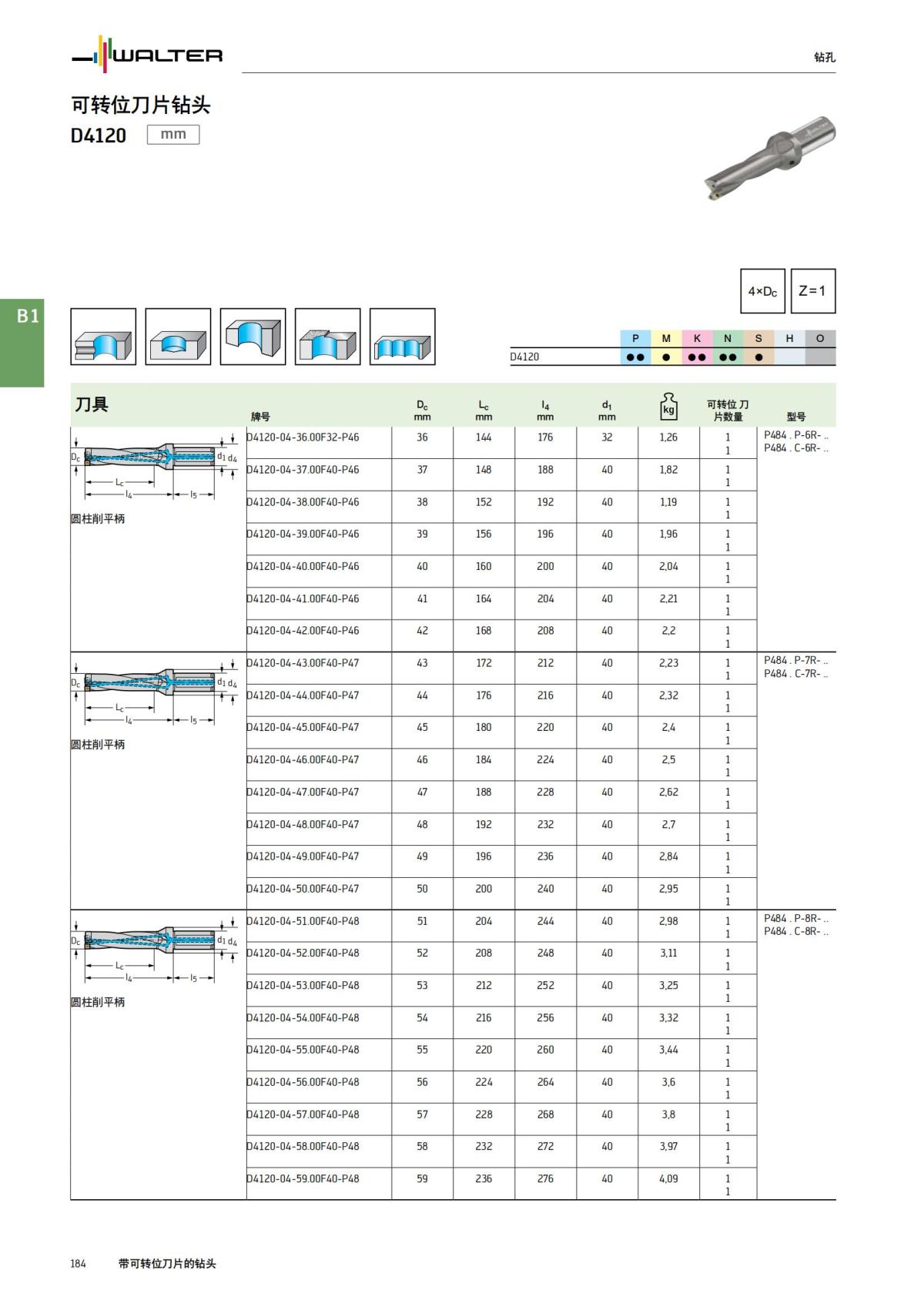Screen dimensions: 924x1307
Task: Click the D4120 label in material legend
Action: [524, 357]
